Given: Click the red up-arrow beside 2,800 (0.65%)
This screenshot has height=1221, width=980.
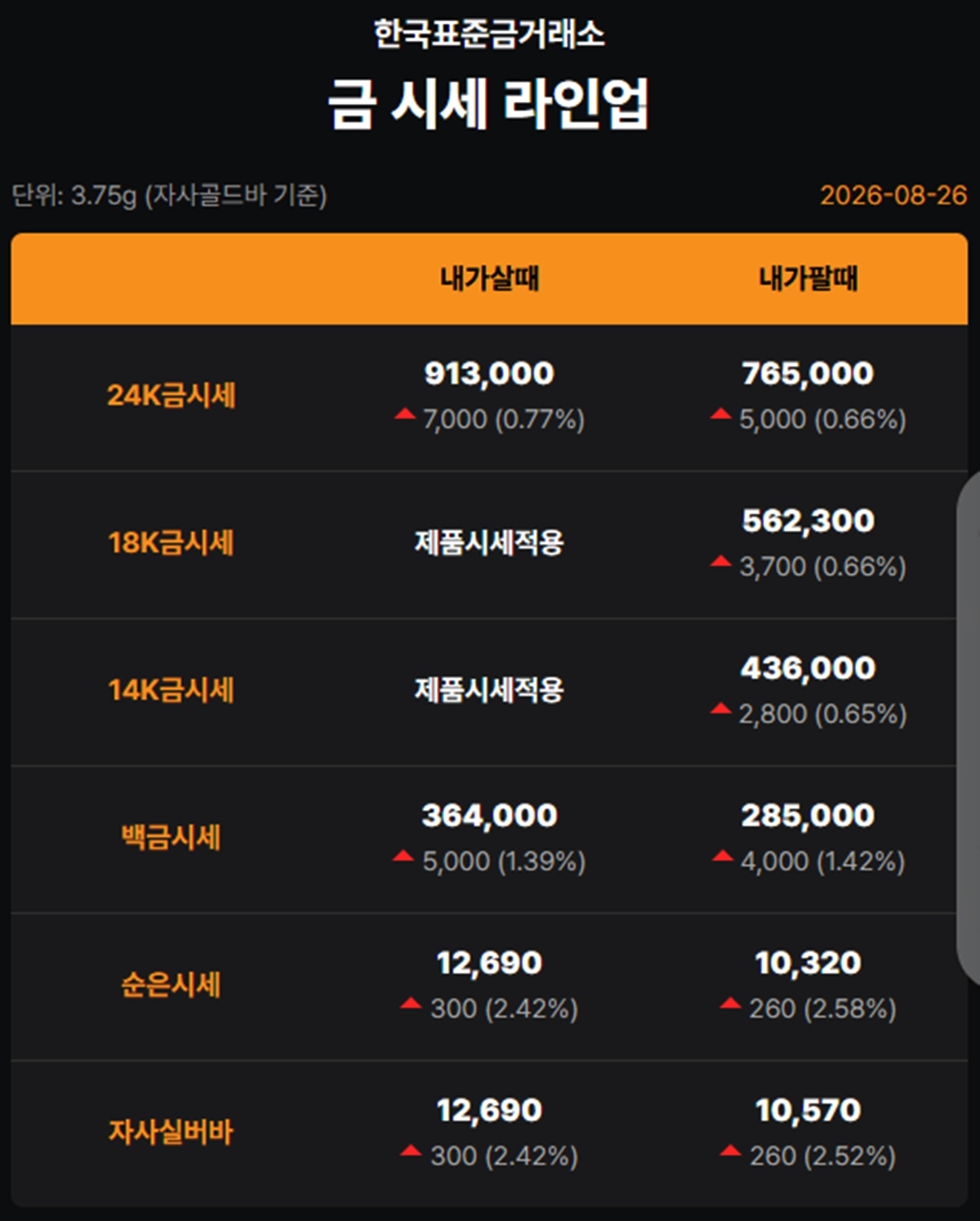Looking at the screenshot, I should (x=720, y=709).
